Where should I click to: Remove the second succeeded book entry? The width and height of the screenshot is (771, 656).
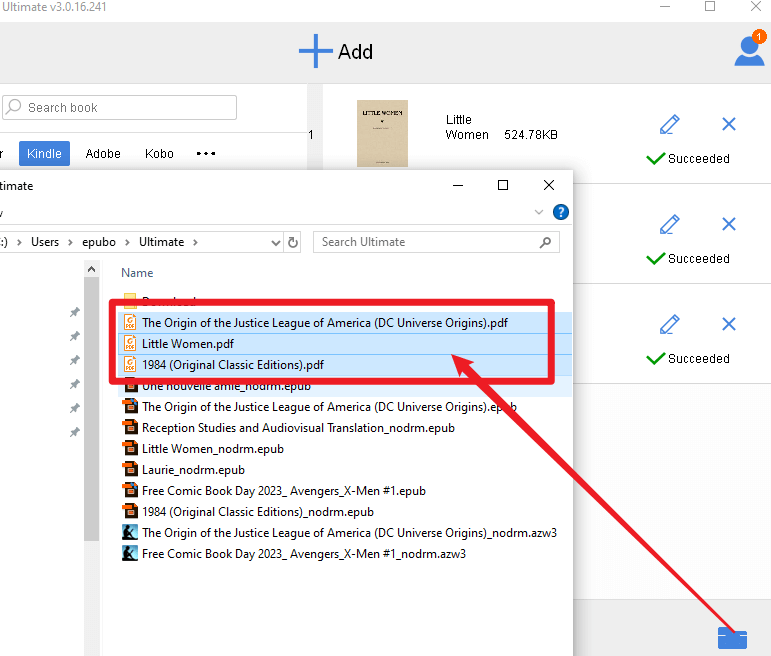(729, 224)
